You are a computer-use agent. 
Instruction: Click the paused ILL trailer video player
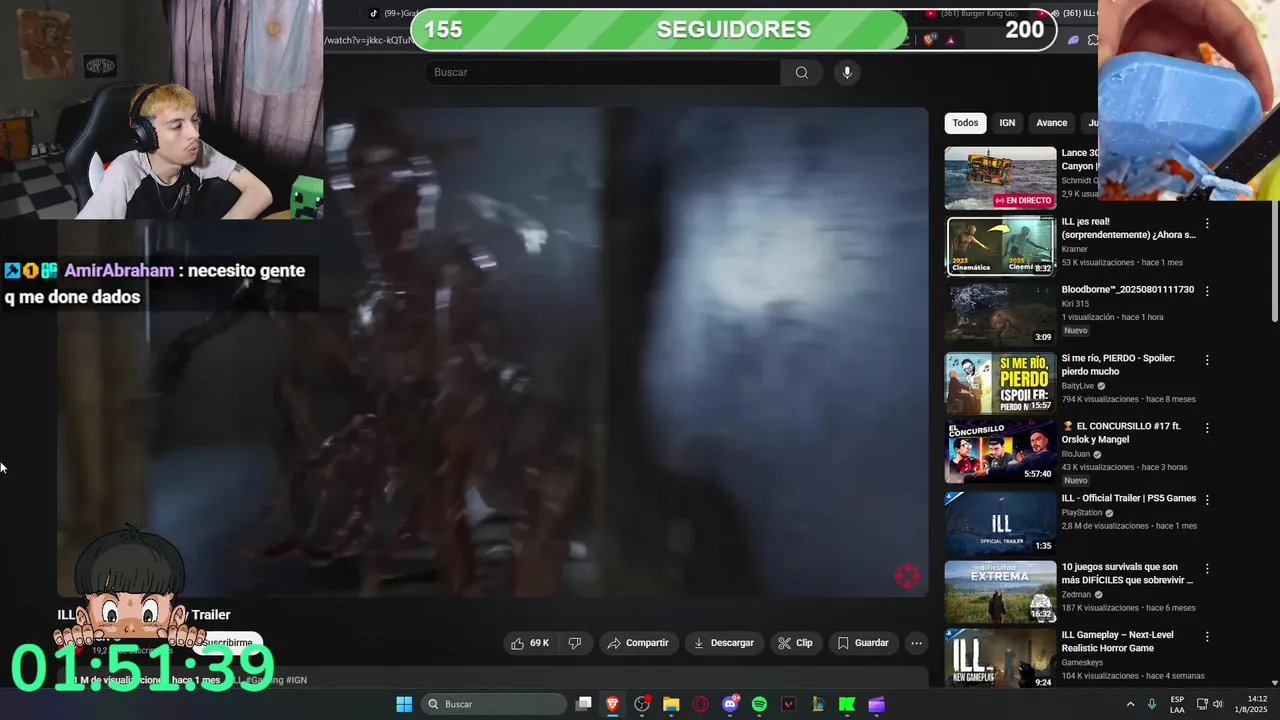(x=492, y=352)
